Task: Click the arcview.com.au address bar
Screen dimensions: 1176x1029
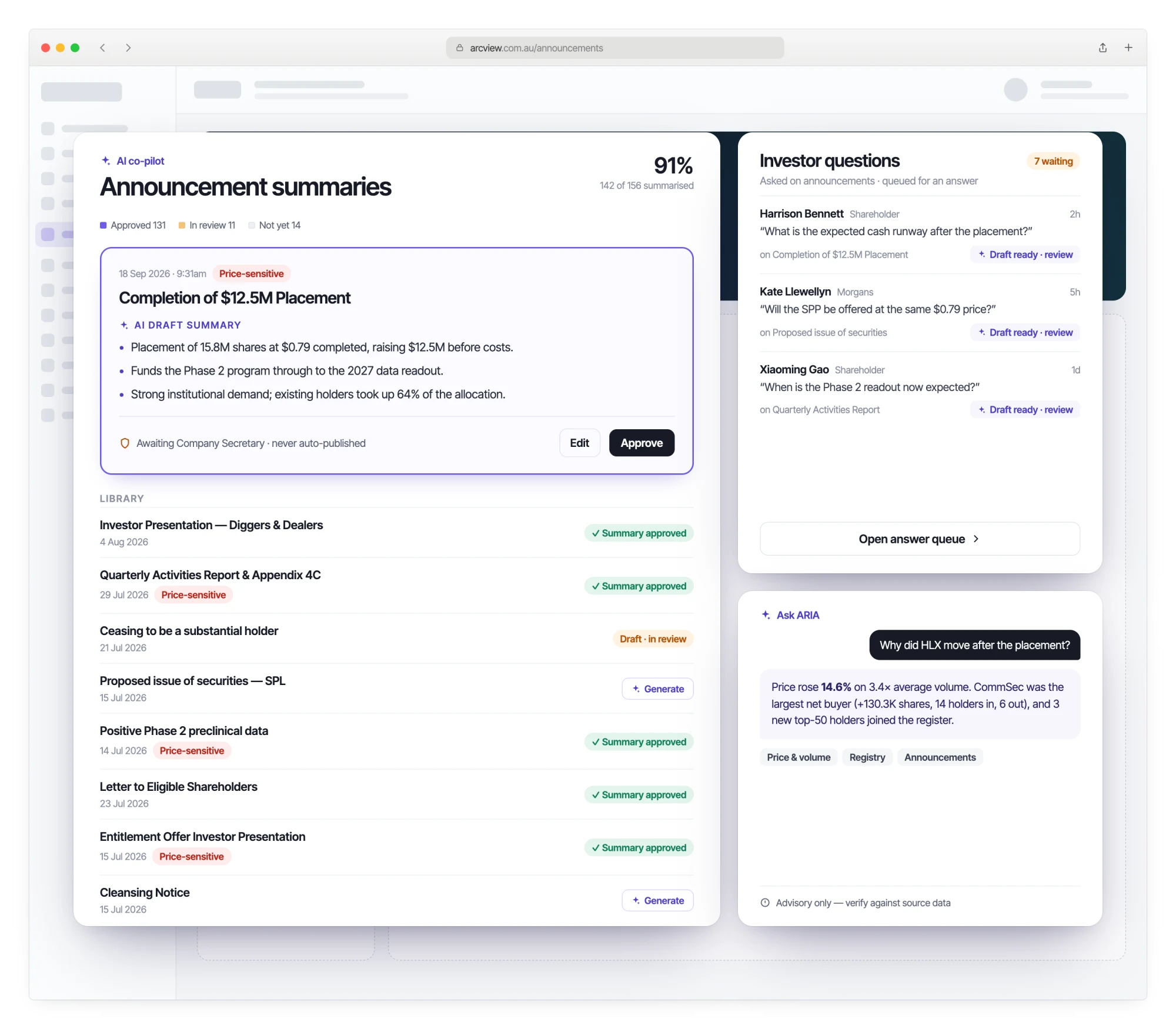Action: tap(615, 48)
